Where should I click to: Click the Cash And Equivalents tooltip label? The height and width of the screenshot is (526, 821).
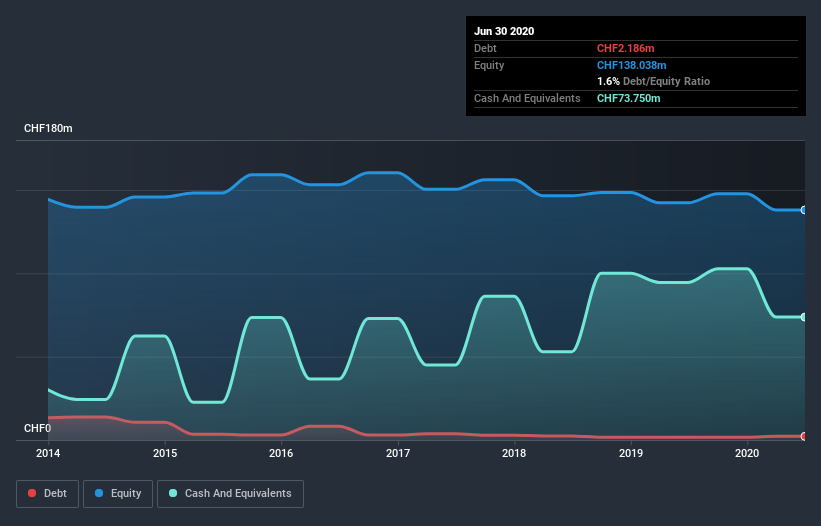pyautogui.click(x=527, y=98)
